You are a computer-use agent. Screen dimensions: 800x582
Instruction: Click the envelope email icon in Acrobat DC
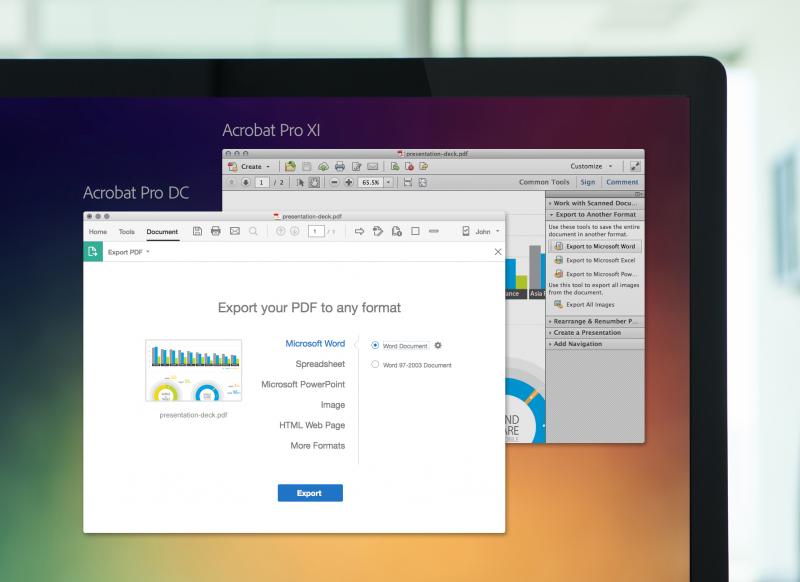click(x=235, y=231)
